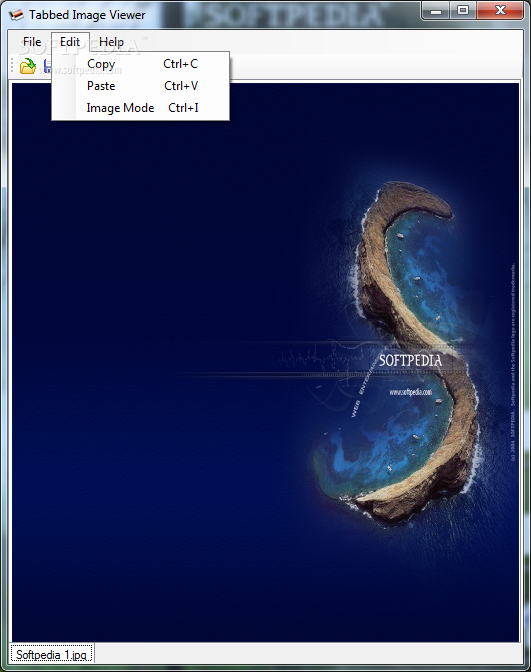
Task: Close the open Edit menu
Action: click(70, 42)
